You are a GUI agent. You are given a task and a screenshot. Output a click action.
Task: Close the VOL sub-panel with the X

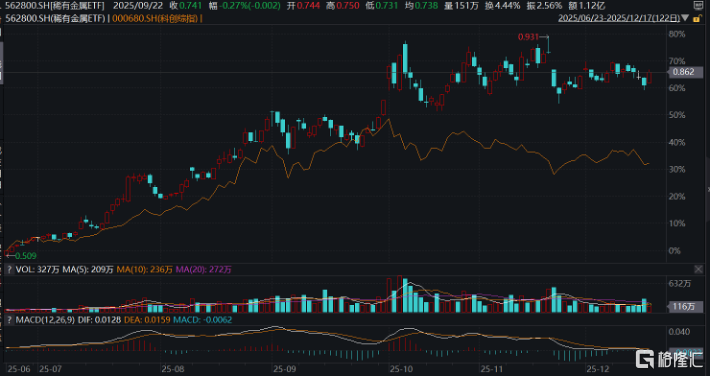(699, 270)
